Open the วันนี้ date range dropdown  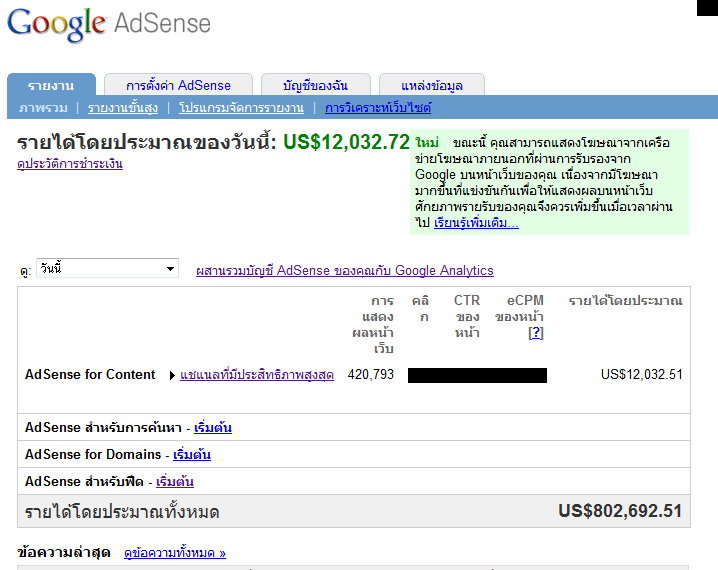click(107, 269)
